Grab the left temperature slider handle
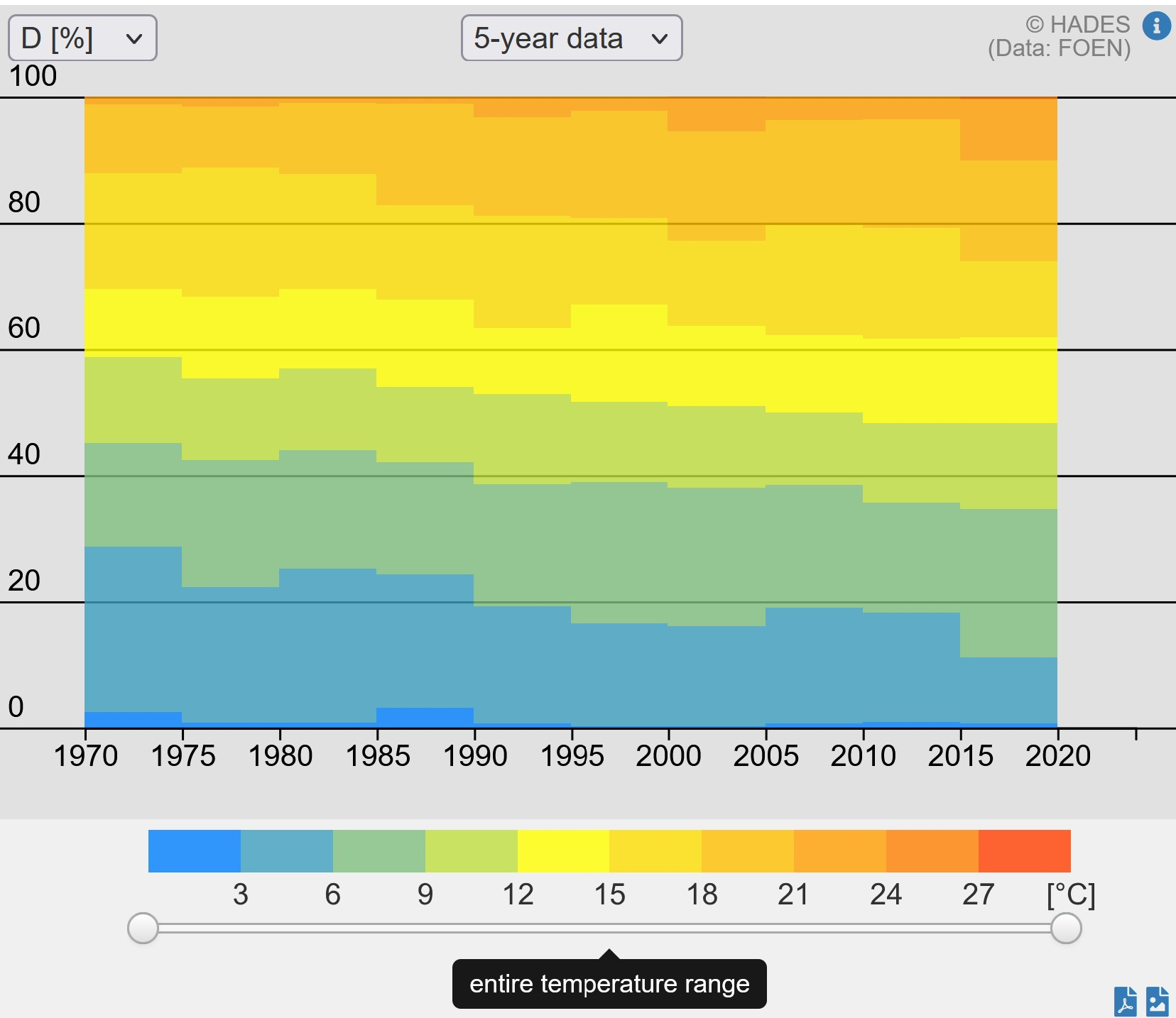The width and height of the screenshot is (1176, 1018). click(143, 929)
